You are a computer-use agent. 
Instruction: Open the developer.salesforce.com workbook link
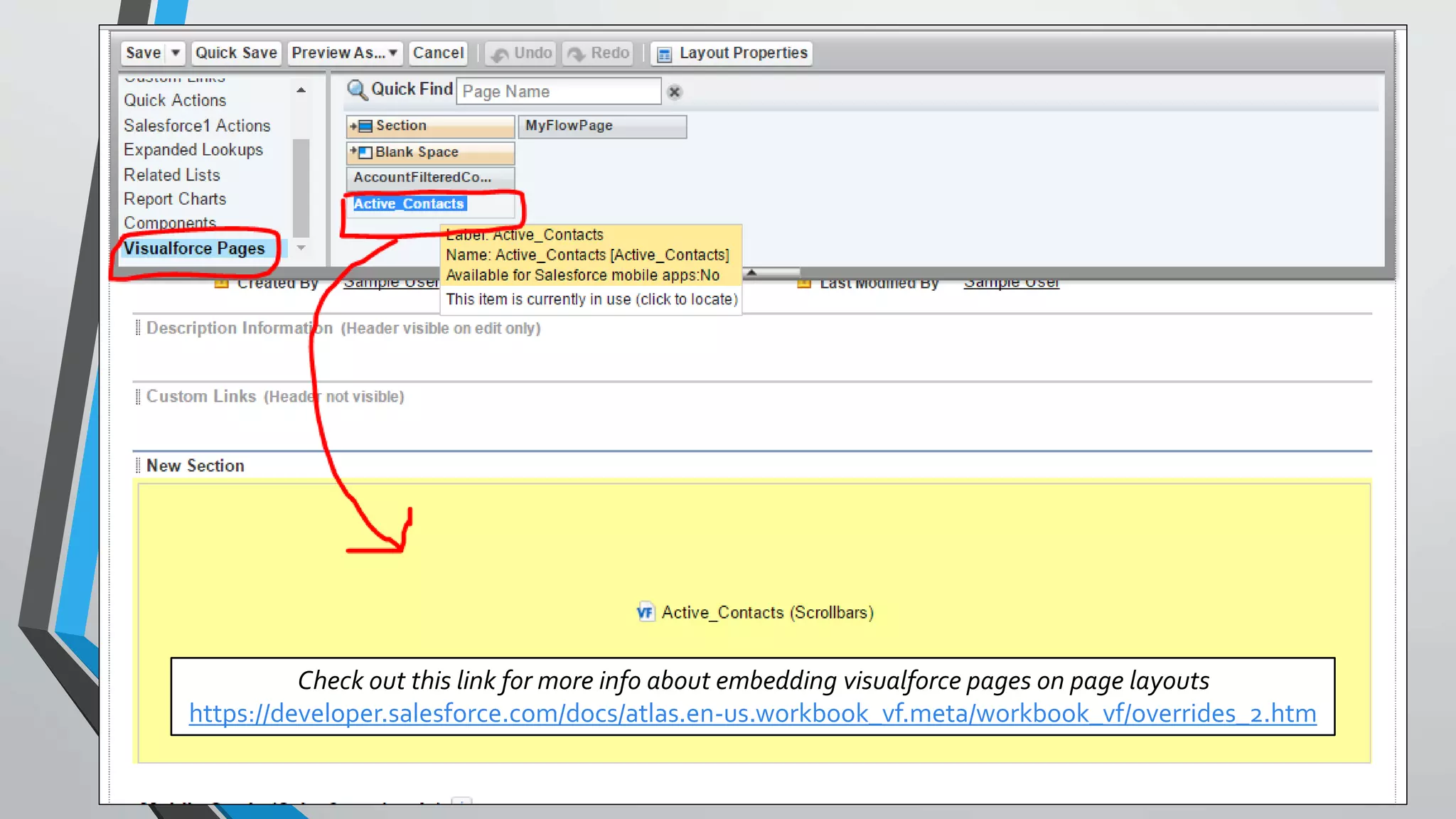(753, 714)
